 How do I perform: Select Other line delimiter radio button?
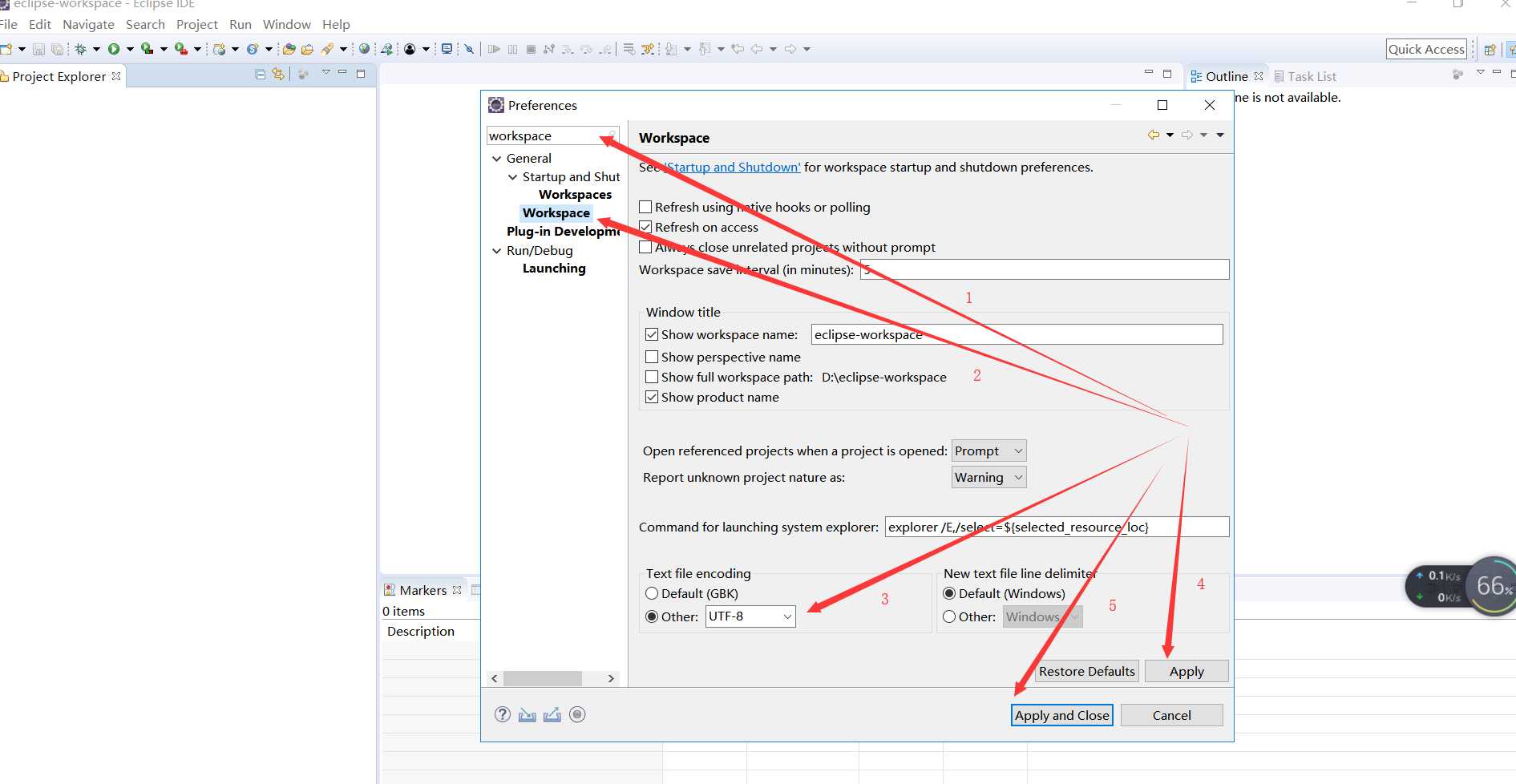tap(949, 616)
